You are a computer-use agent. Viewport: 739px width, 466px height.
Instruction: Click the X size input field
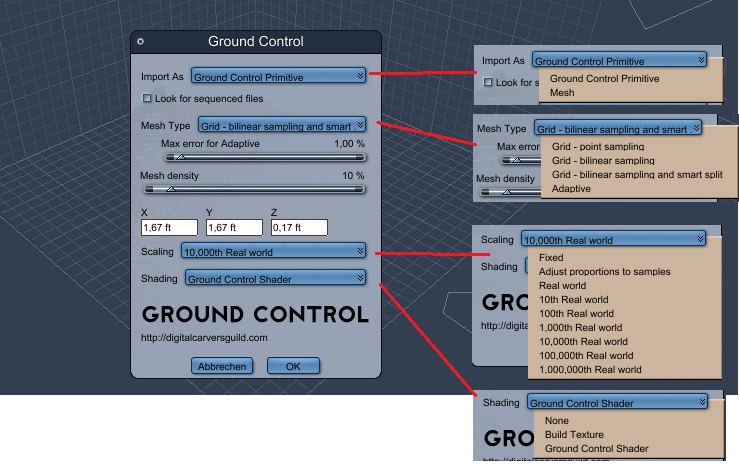(x=169, y=228)
